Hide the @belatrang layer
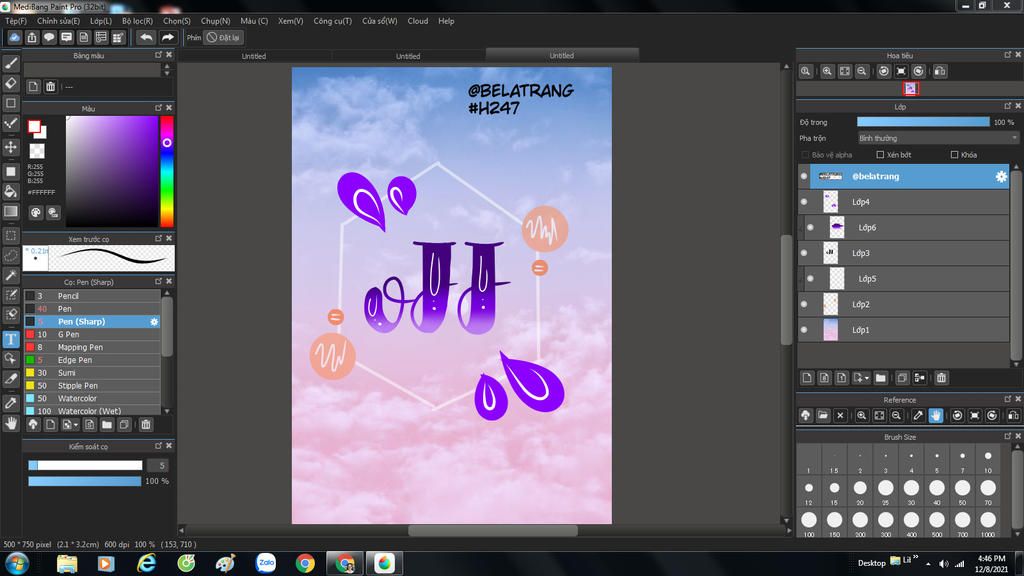 click(x=804, y=176)
